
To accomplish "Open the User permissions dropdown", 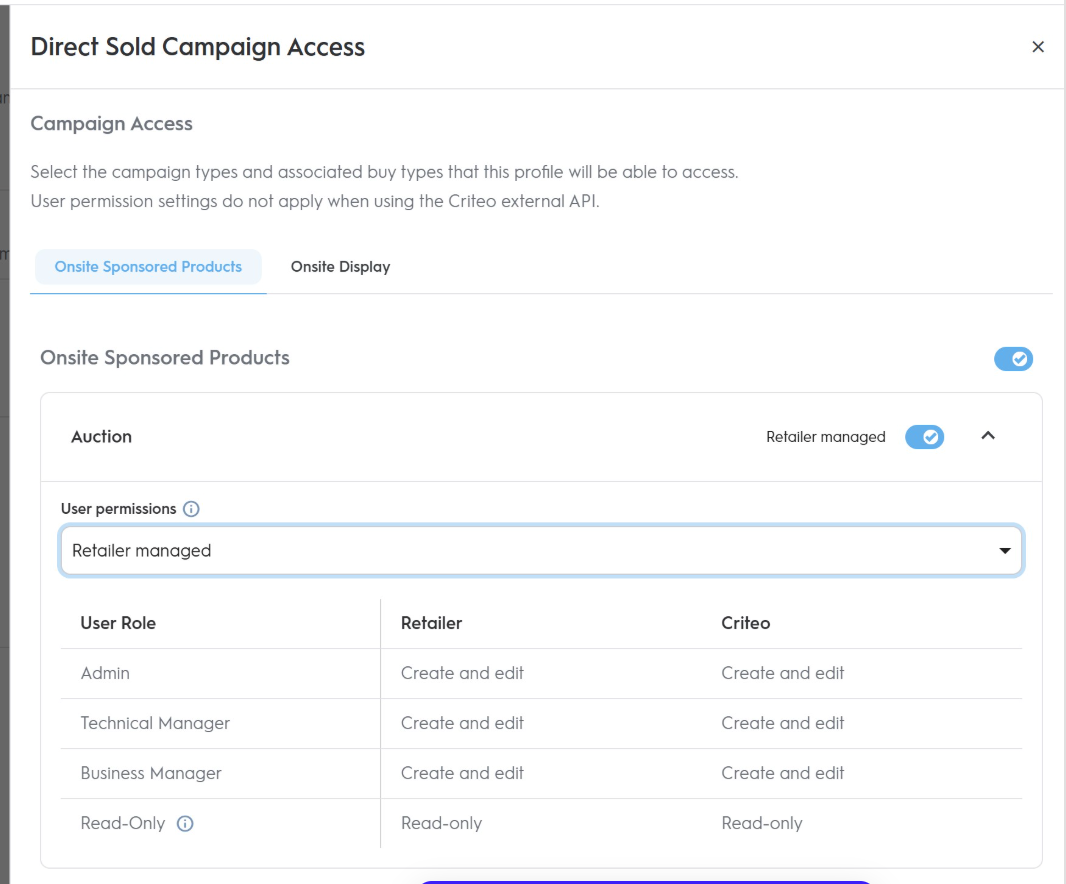I will (x=541, y=551).
